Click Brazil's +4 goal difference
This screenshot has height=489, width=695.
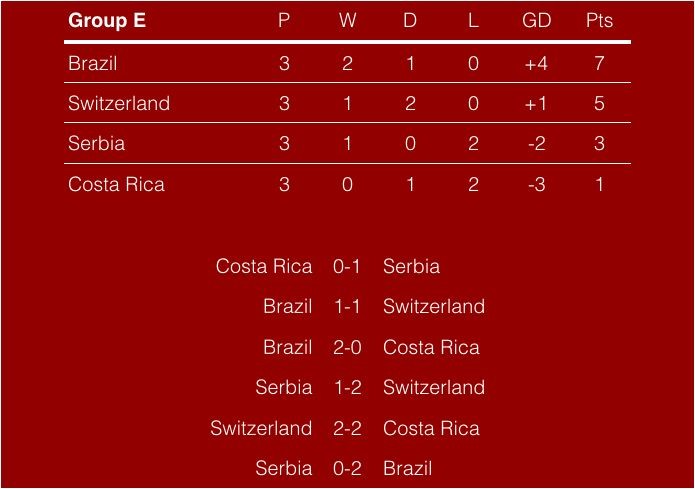click(x=536, y=63)
